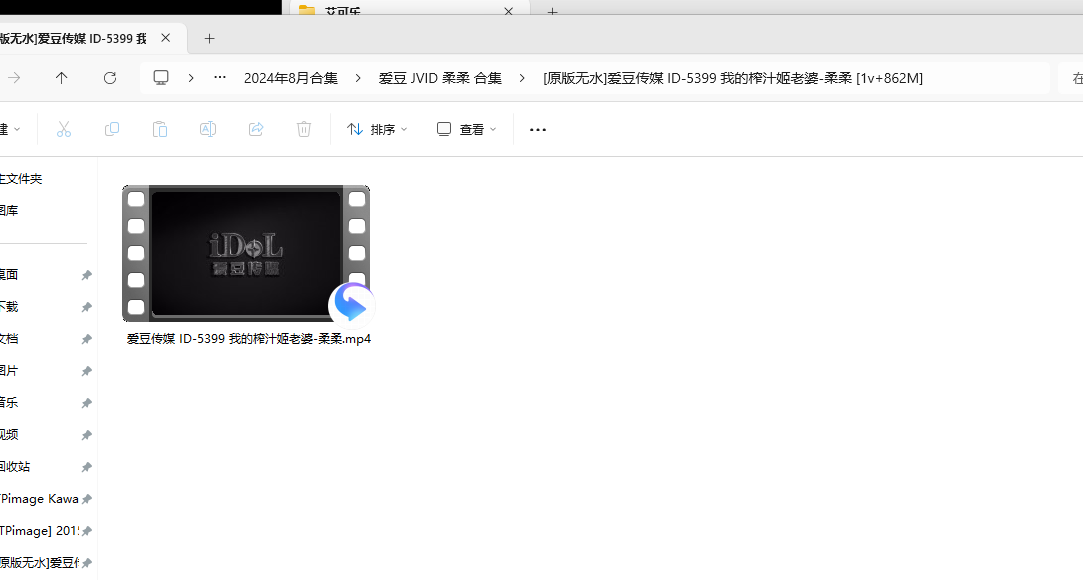Click the Paste clipboard icon
The height and width of the screenshot is (580, 1083).
[160, 129]
